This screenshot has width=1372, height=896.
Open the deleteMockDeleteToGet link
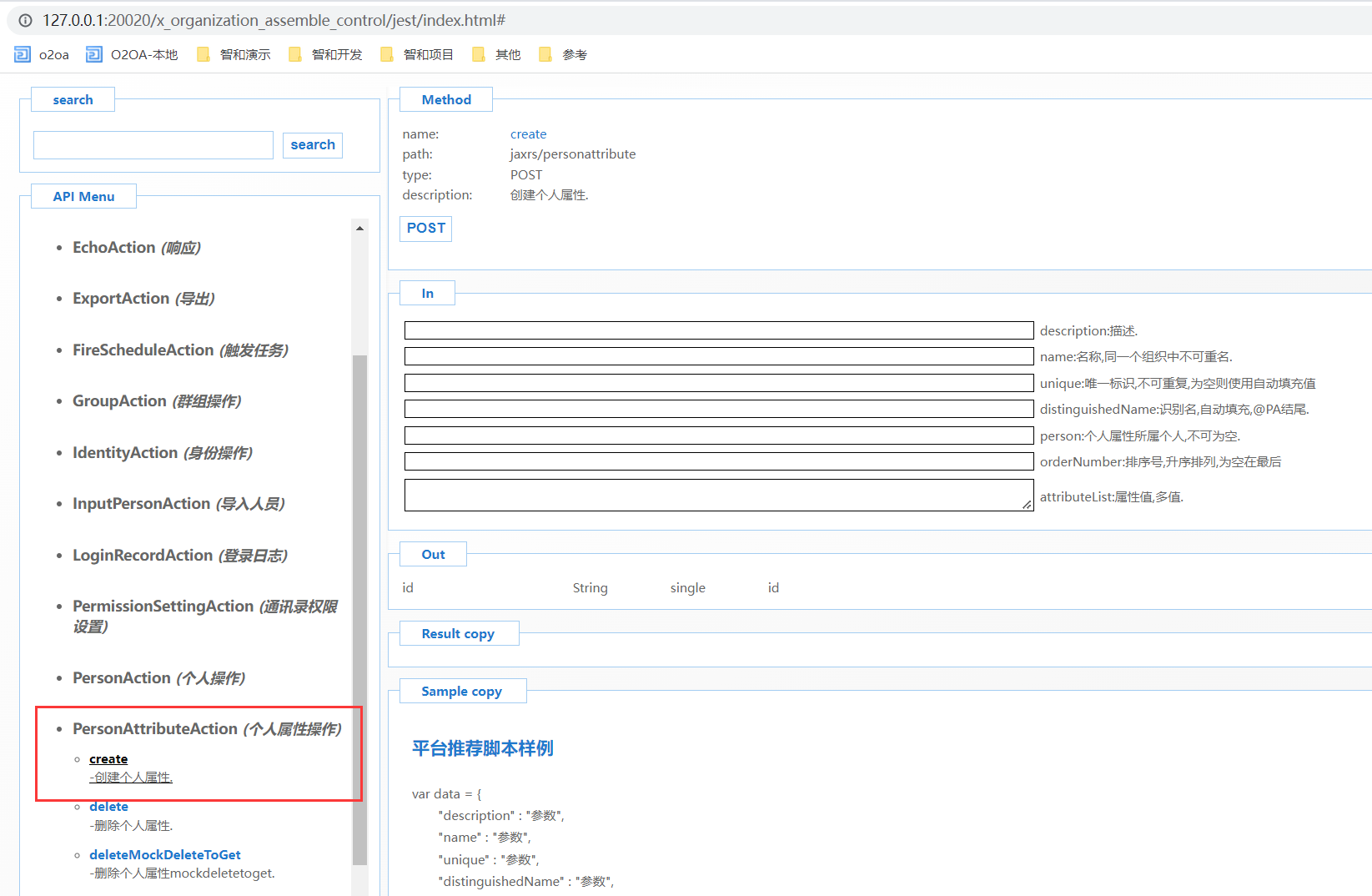165,855
